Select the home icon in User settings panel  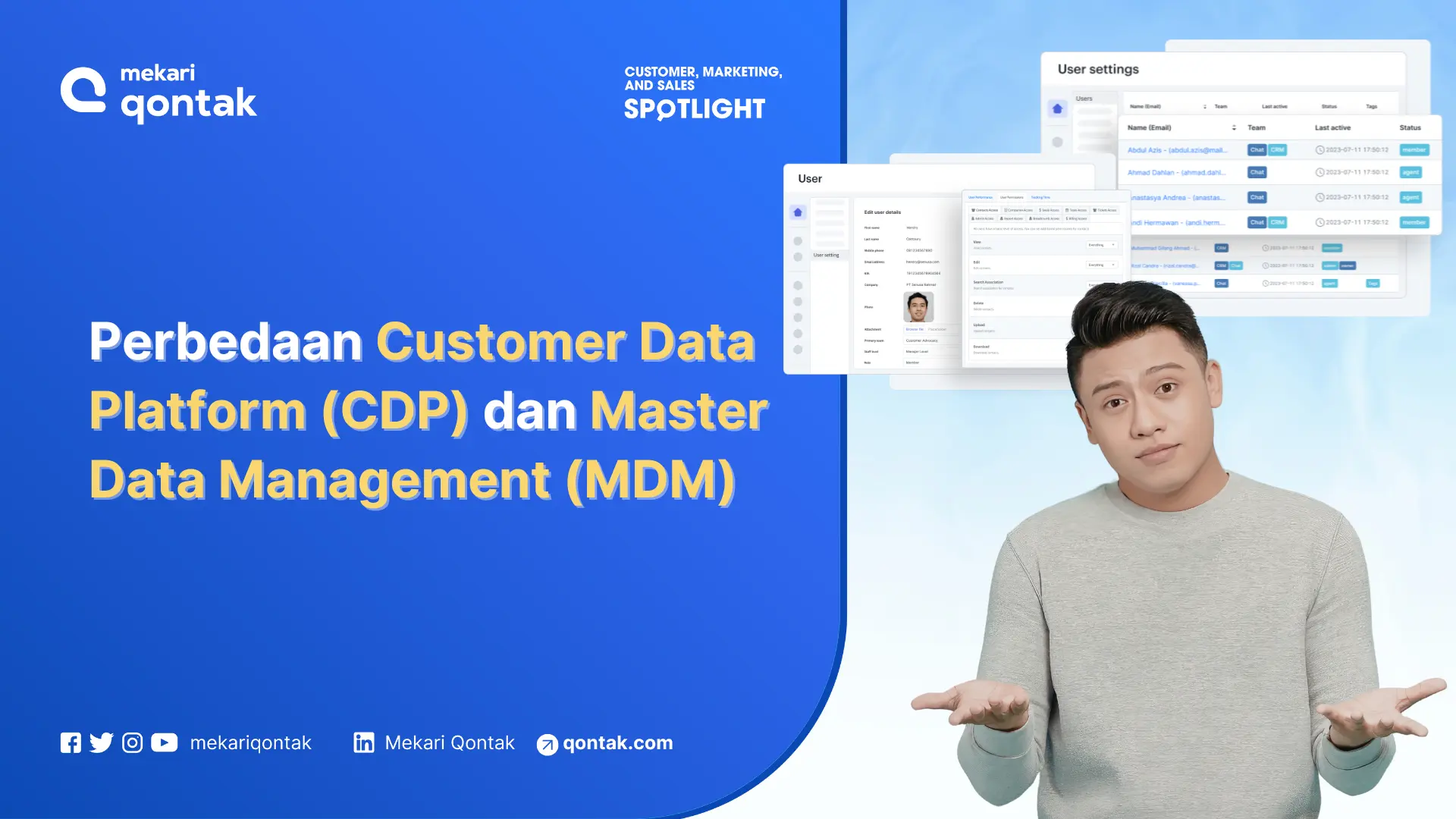pos(1057,108)
